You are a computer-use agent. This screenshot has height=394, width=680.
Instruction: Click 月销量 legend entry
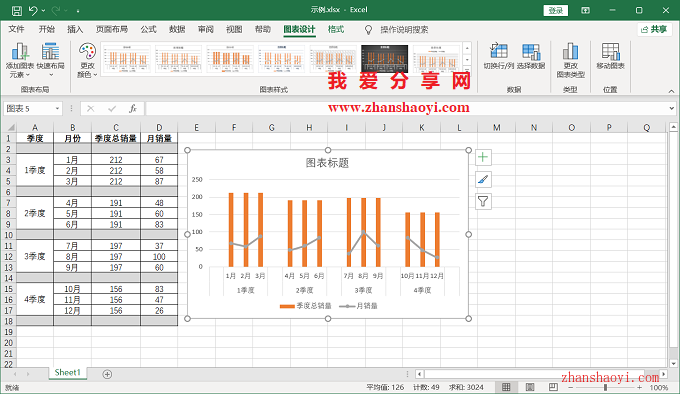[358, 306]
